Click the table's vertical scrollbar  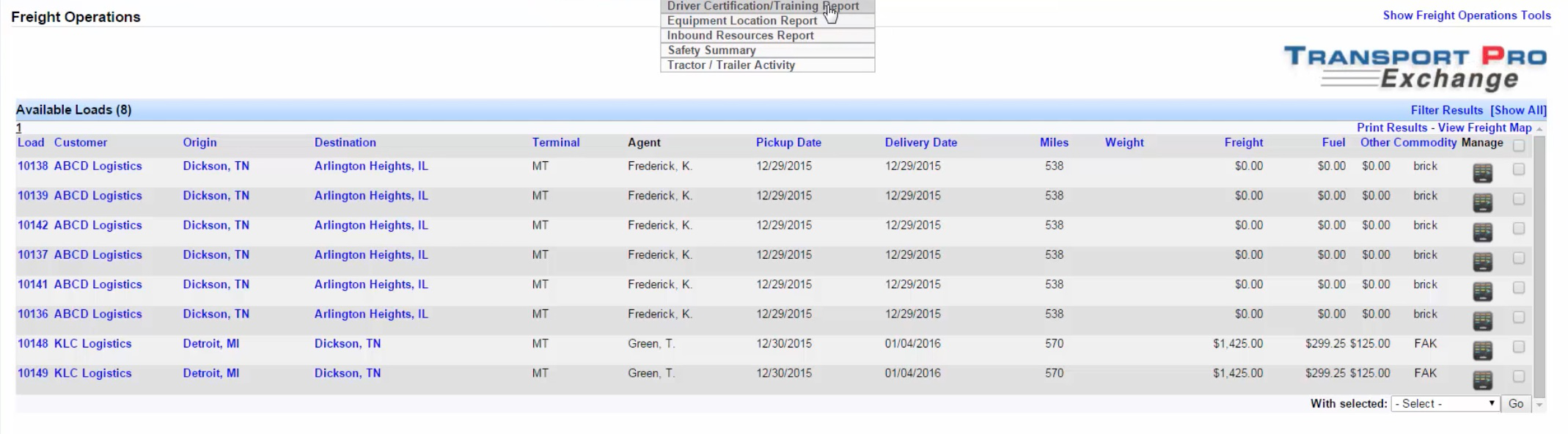tap(1539, 264)
